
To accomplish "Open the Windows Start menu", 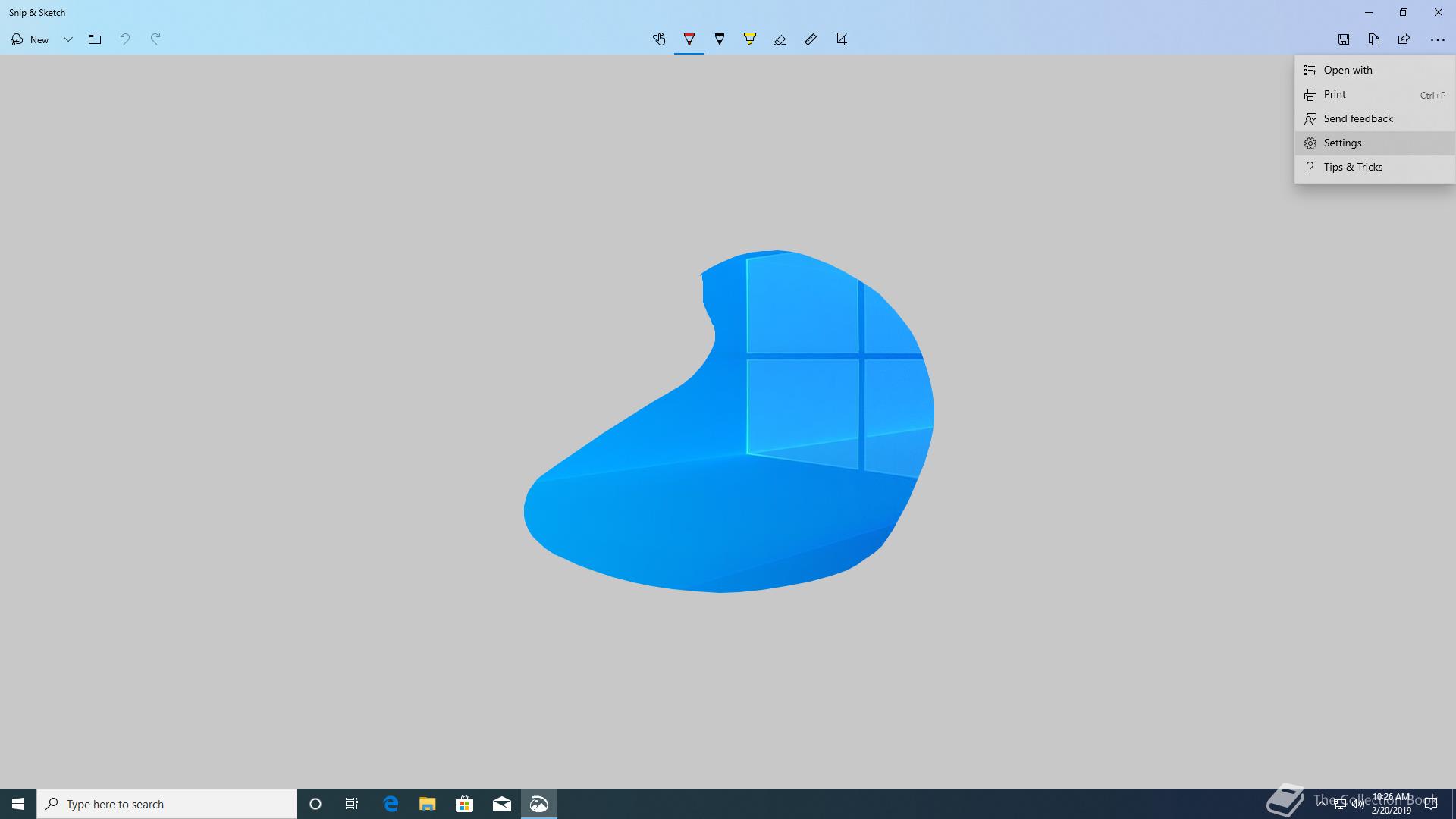I will [18, 804].
